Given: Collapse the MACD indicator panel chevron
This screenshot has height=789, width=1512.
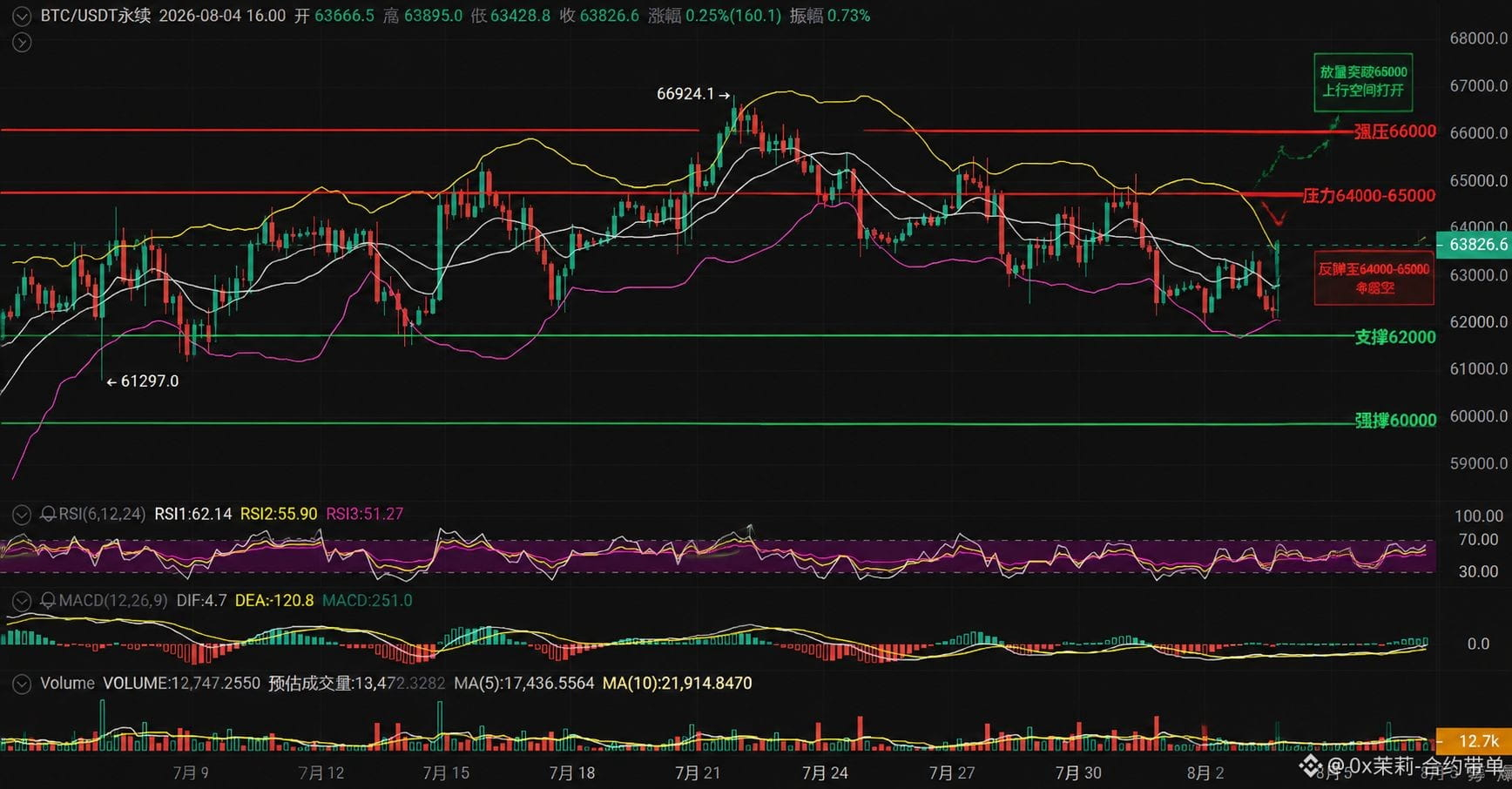Looking at the screenshot, I should 22,601.
